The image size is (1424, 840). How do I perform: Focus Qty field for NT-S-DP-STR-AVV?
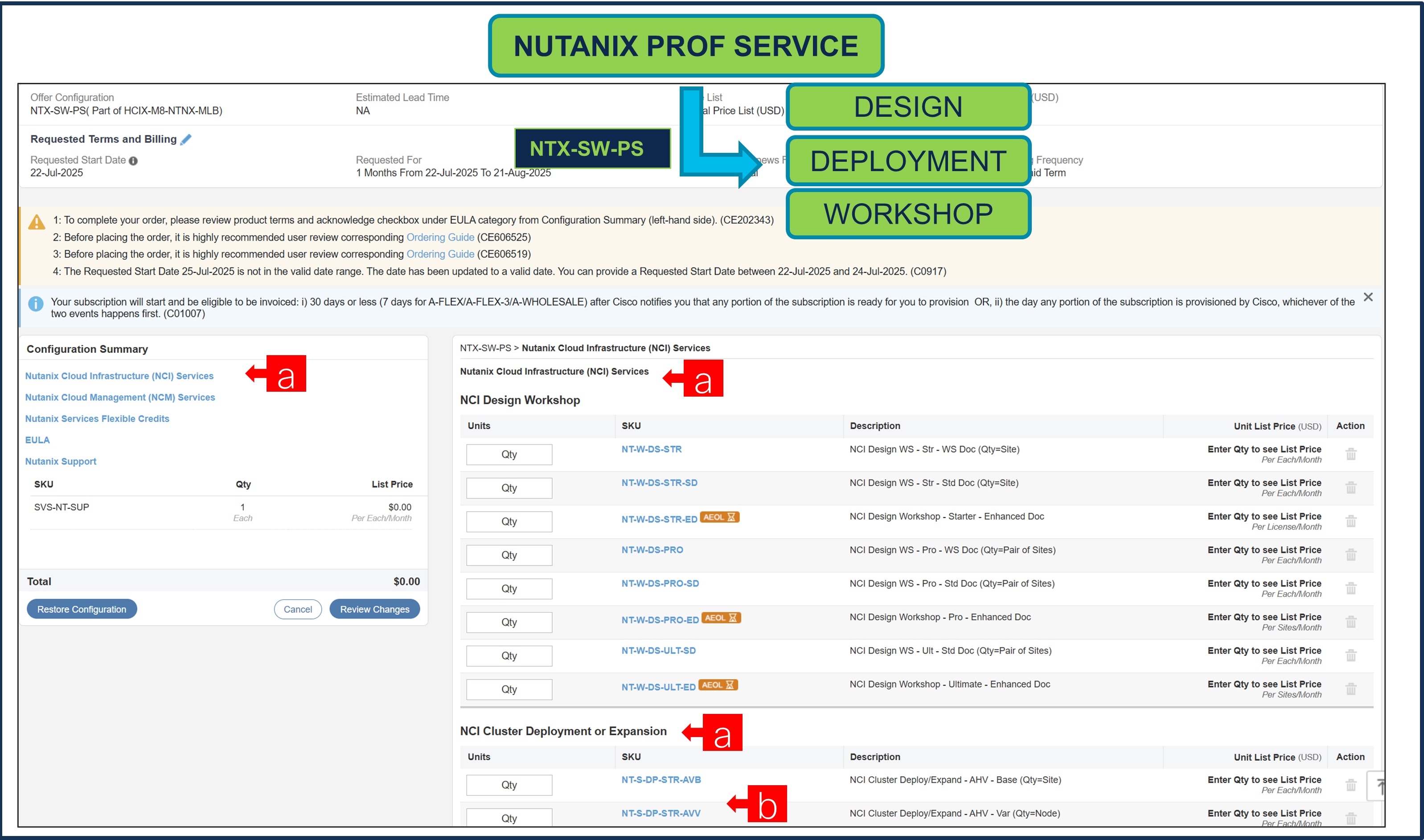coord(509,818)
